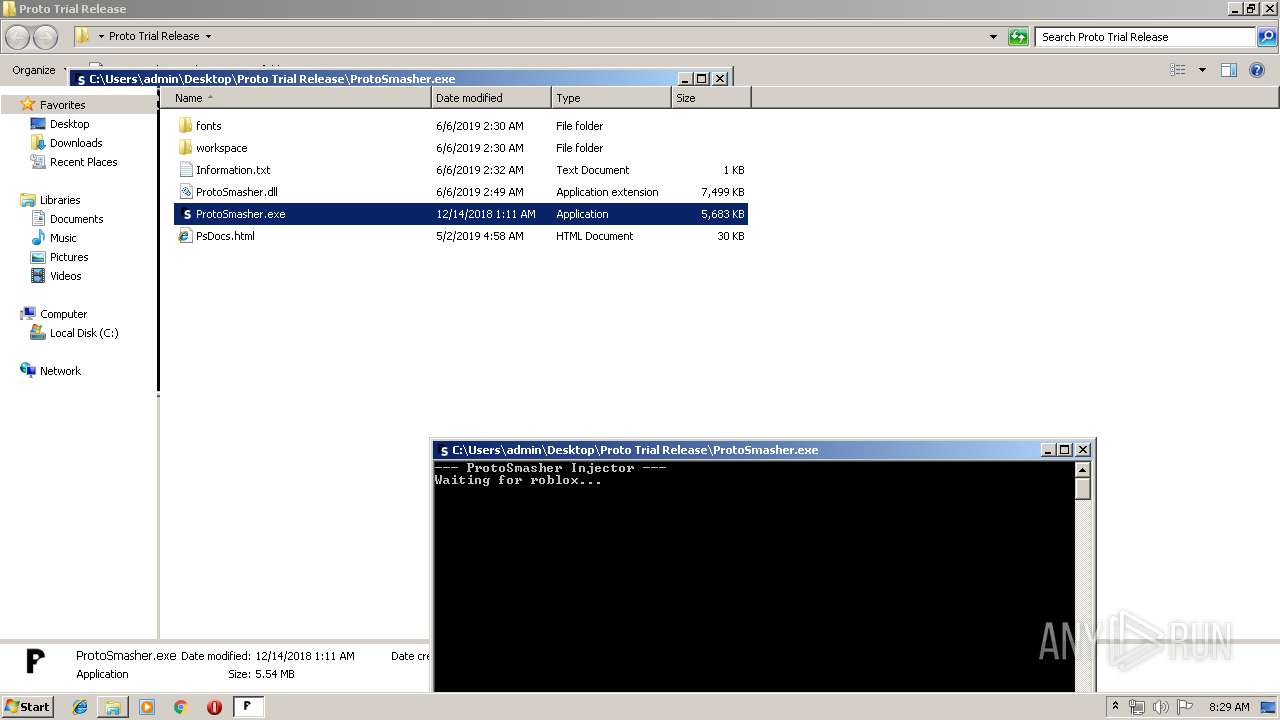Expand the Proto Trial Release breadcrumb arrow
This screenshot has width=1280, height=720.
pos(208,36)
